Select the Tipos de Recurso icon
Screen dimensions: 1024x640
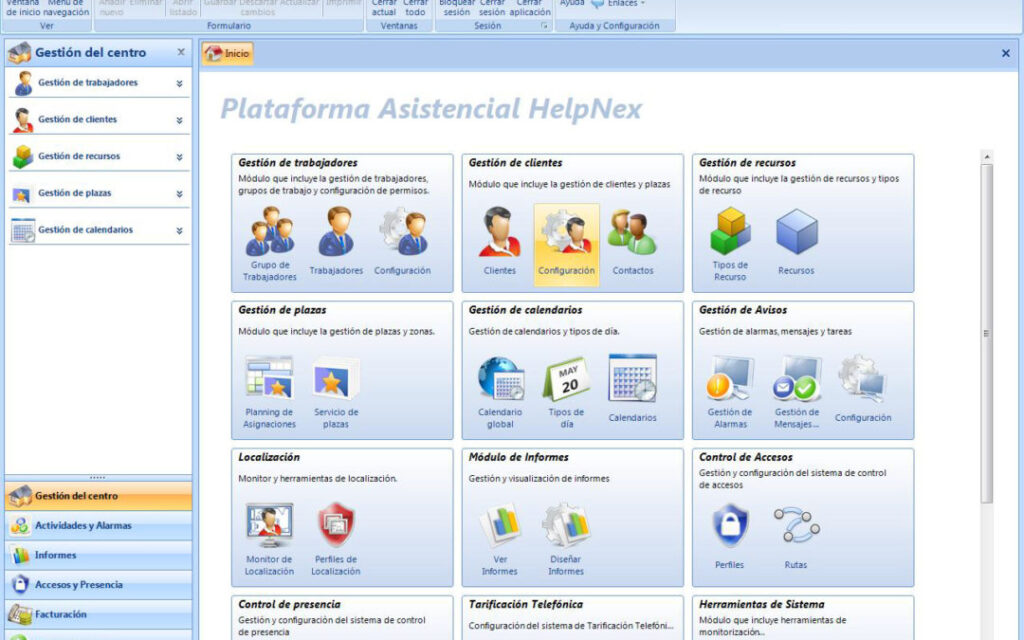point(730,233)
